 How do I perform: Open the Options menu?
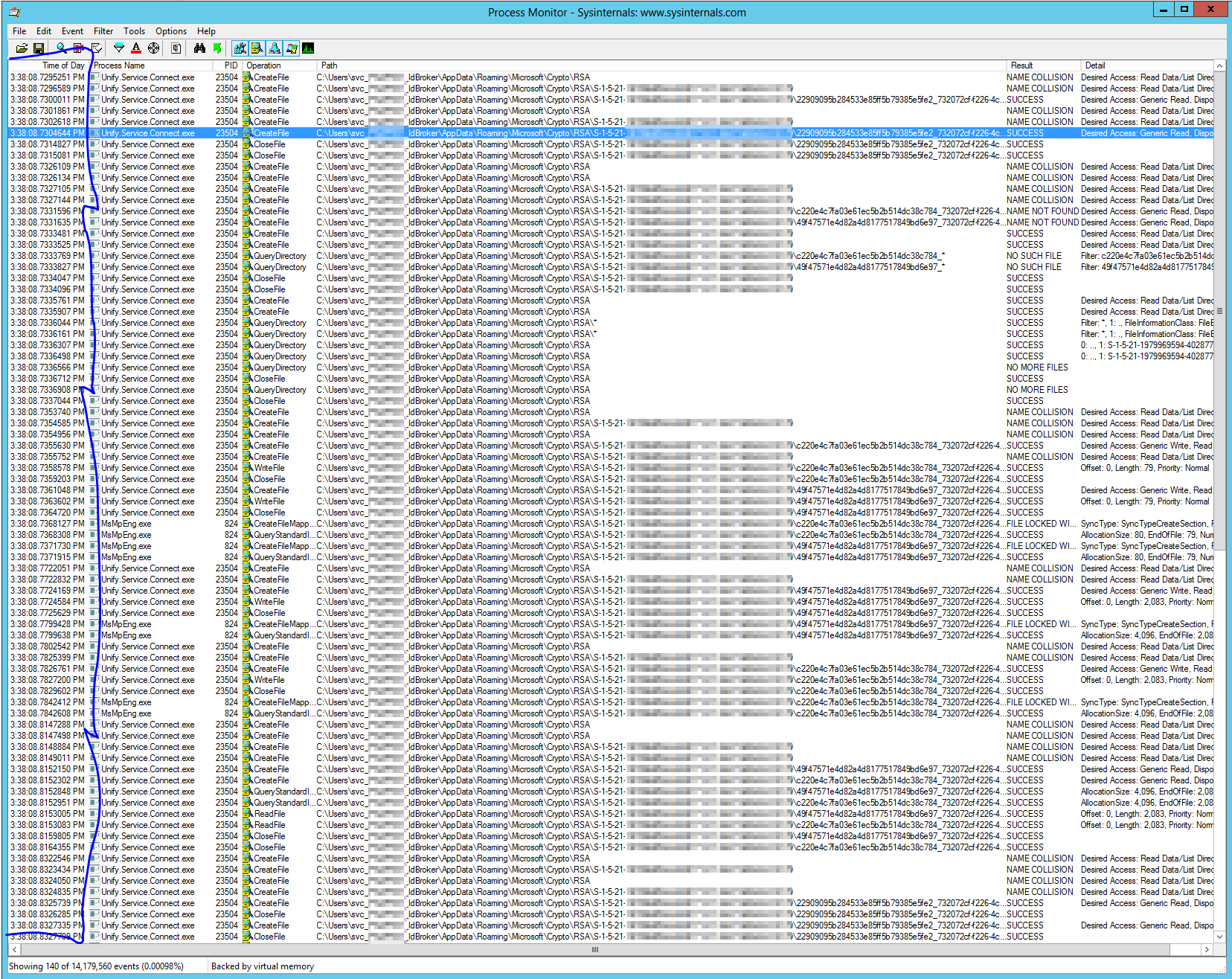[x=171, y=31]
